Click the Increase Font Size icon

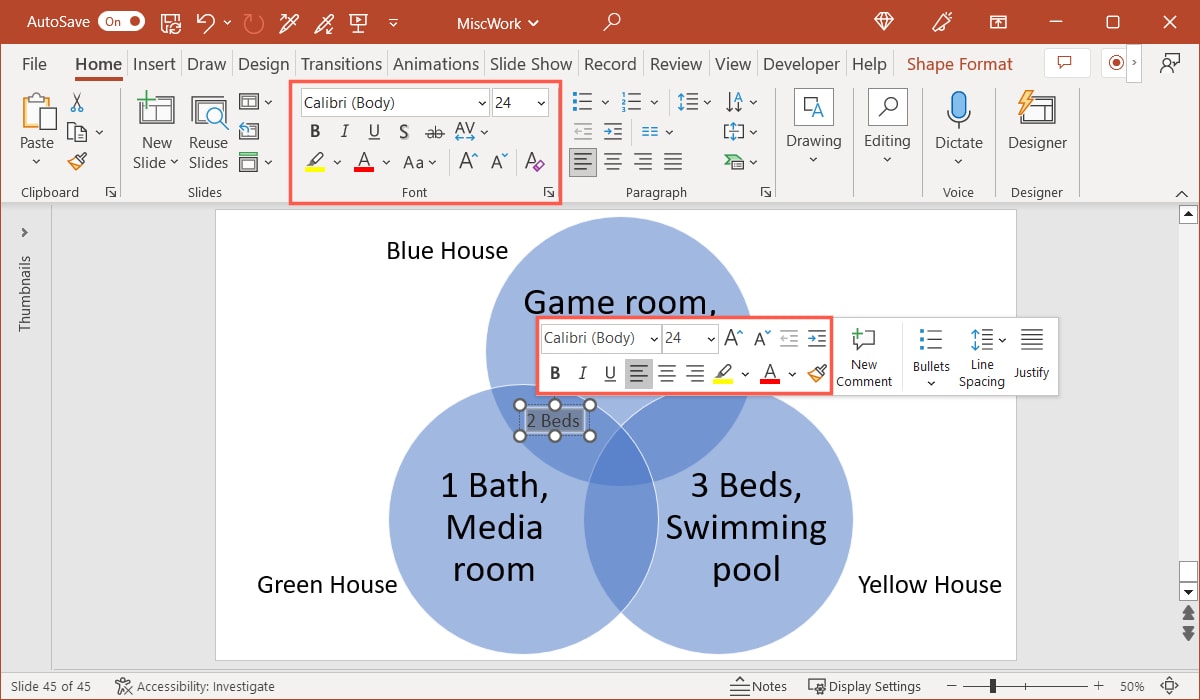click(466, 160)
